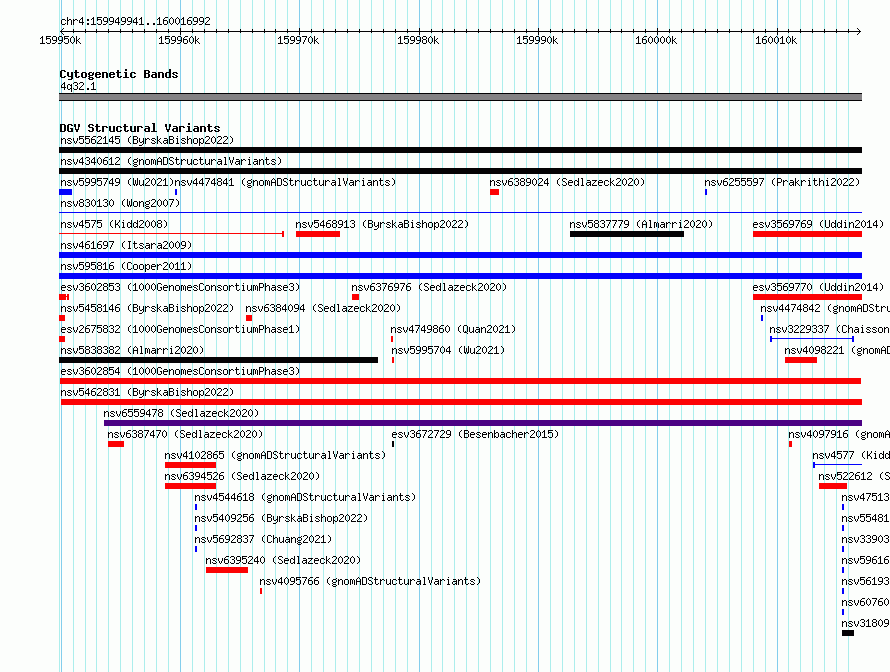Click nsv5692837 (Chuang2021) label

point(263,539)
